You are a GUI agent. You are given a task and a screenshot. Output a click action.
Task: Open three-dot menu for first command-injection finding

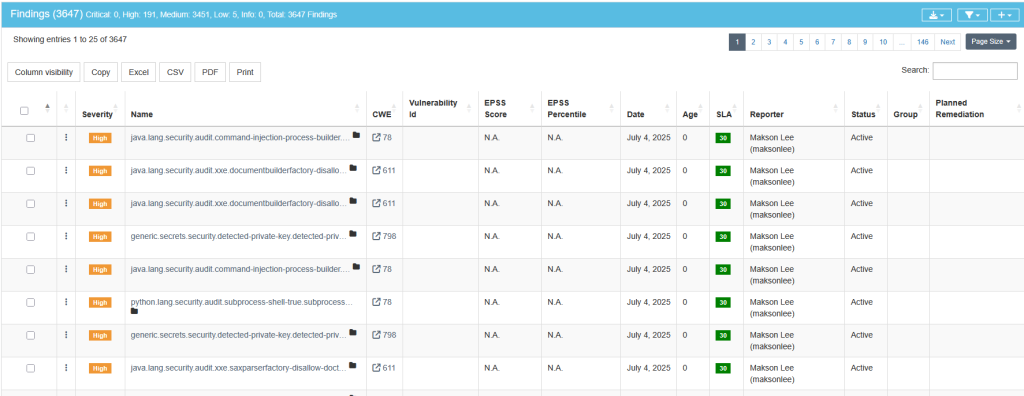(x=66, y=137)
